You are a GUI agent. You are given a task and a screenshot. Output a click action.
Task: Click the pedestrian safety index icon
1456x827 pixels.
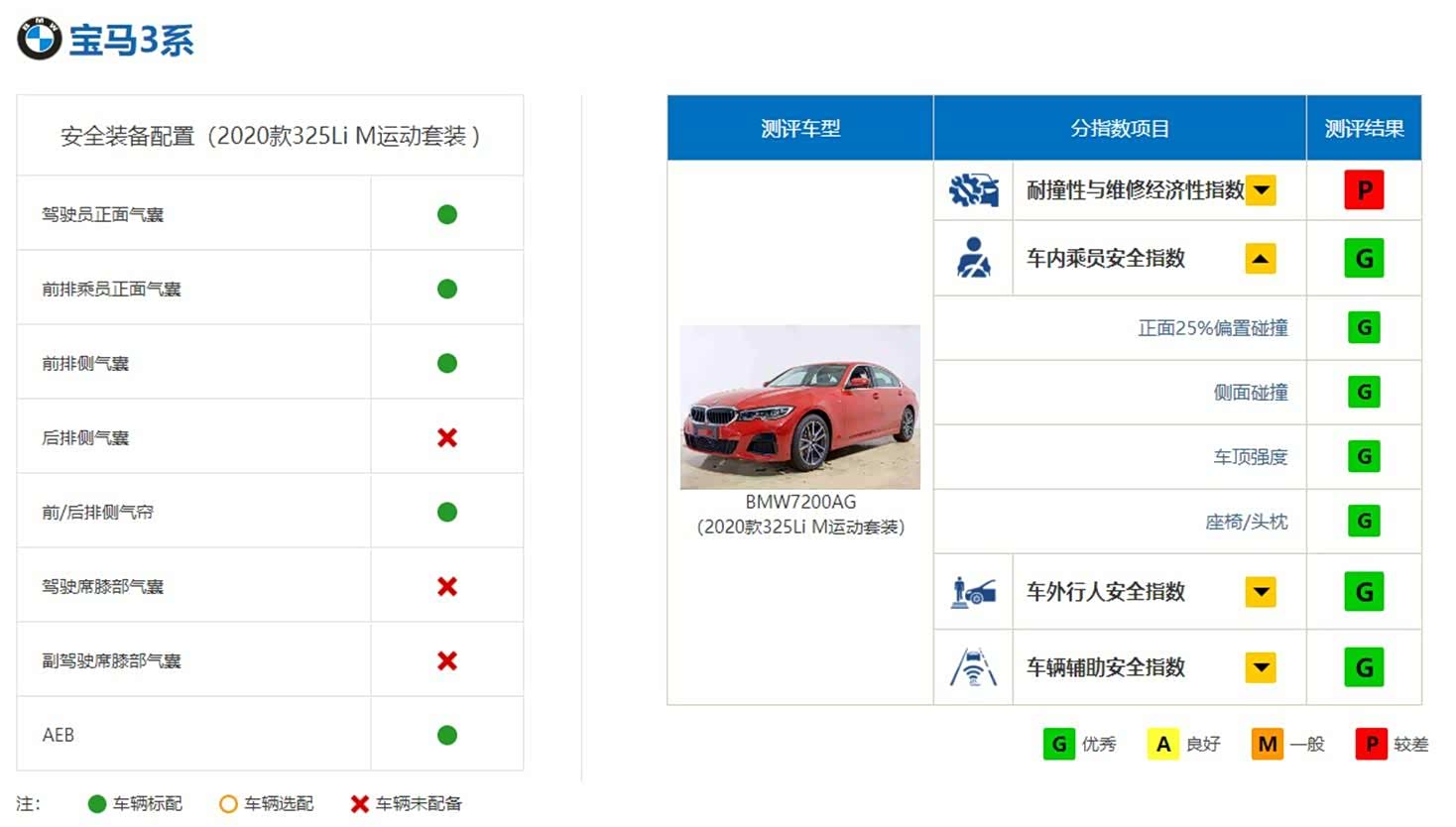point(973,592)
